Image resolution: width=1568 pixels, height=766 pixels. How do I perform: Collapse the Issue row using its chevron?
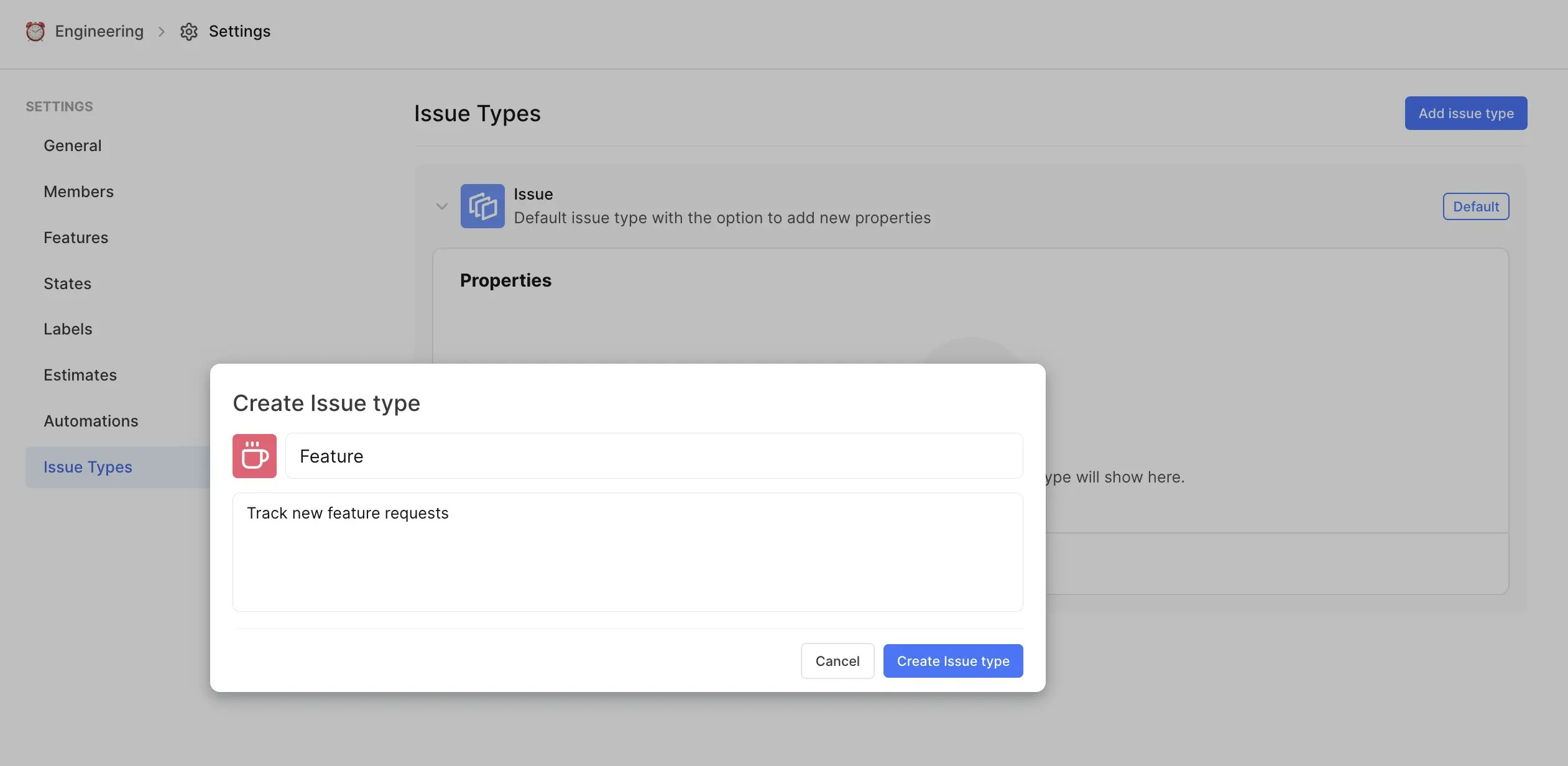pos(441,206)
